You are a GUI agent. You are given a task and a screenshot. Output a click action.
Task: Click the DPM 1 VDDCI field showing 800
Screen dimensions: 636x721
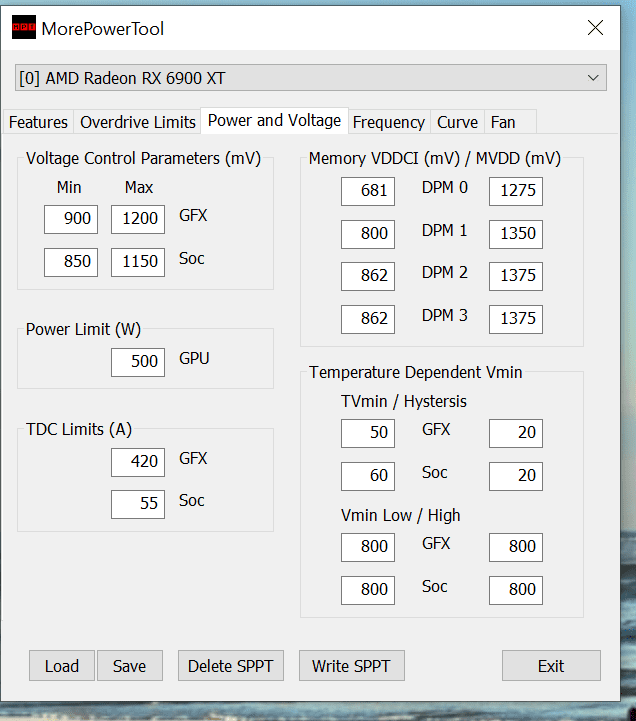(368, 234)
